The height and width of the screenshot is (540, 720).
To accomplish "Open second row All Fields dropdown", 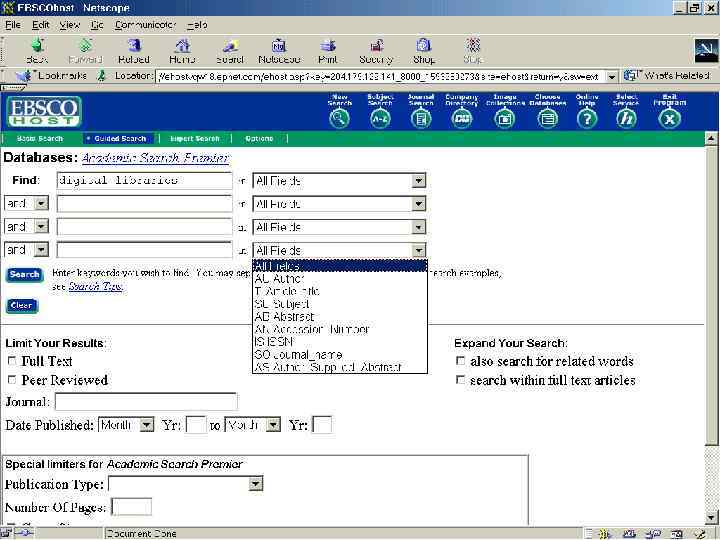I will tap(339, 203).
